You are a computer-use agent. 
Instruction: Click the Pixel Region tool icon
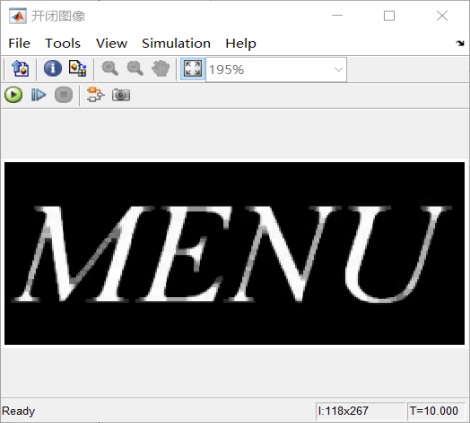tap(78, 69)
